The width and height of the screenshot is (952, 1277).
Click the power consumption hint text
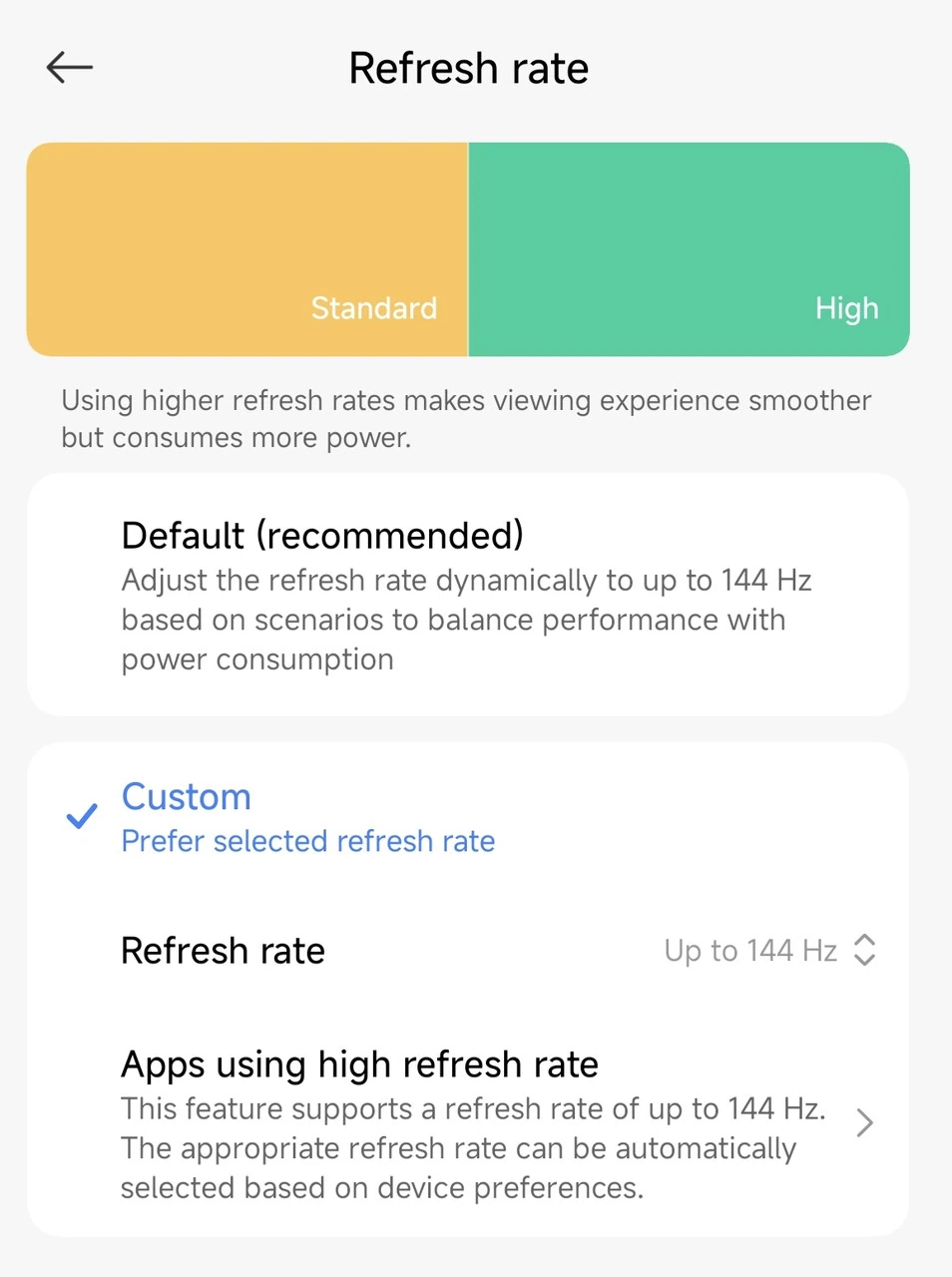click(x=465, y=419)
